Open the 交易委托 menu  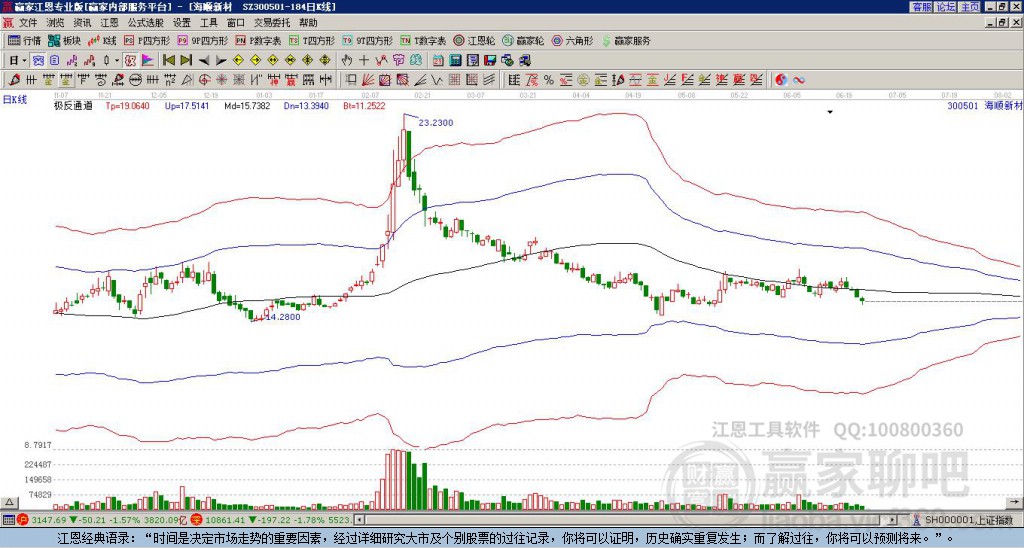(x=272, y=23)
